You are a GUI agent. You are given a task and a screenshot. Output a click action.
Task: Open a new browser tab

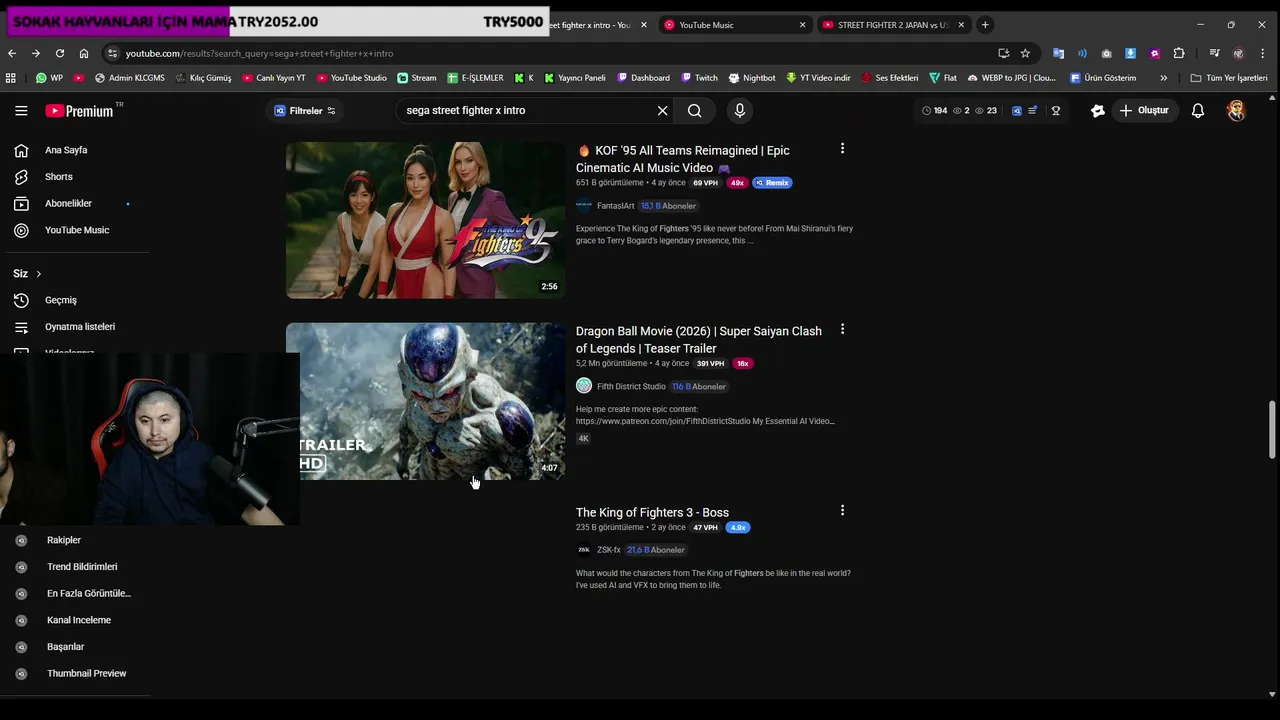(x=985, y=25)
